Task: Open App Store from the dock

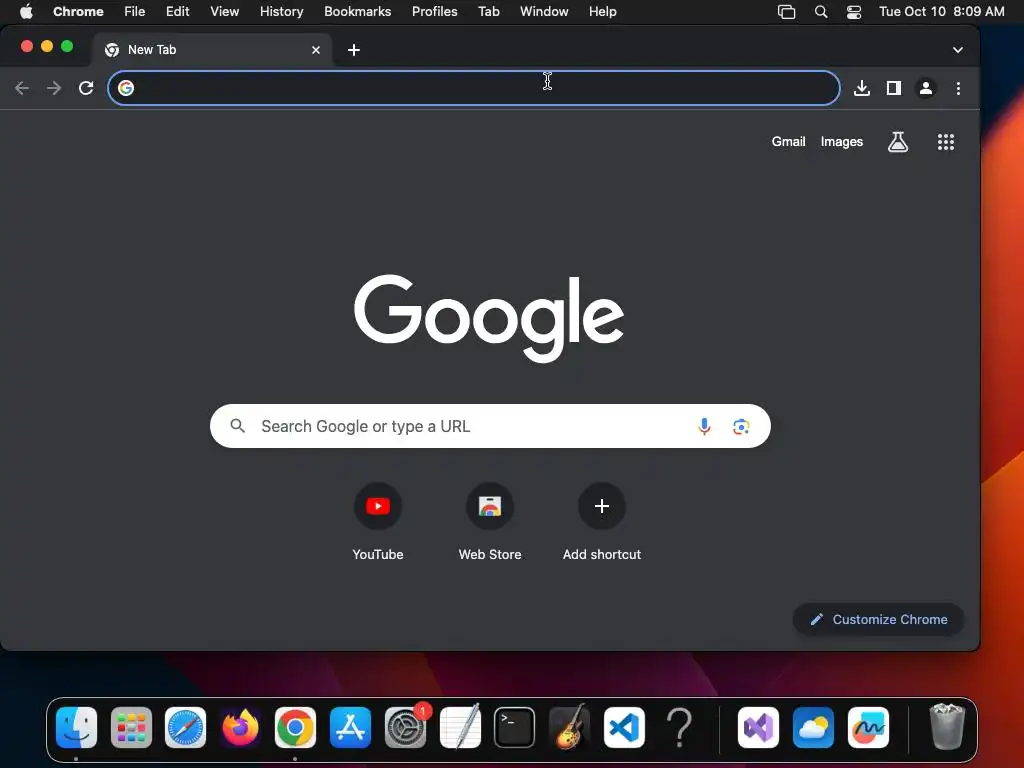Action: (350, 727)
